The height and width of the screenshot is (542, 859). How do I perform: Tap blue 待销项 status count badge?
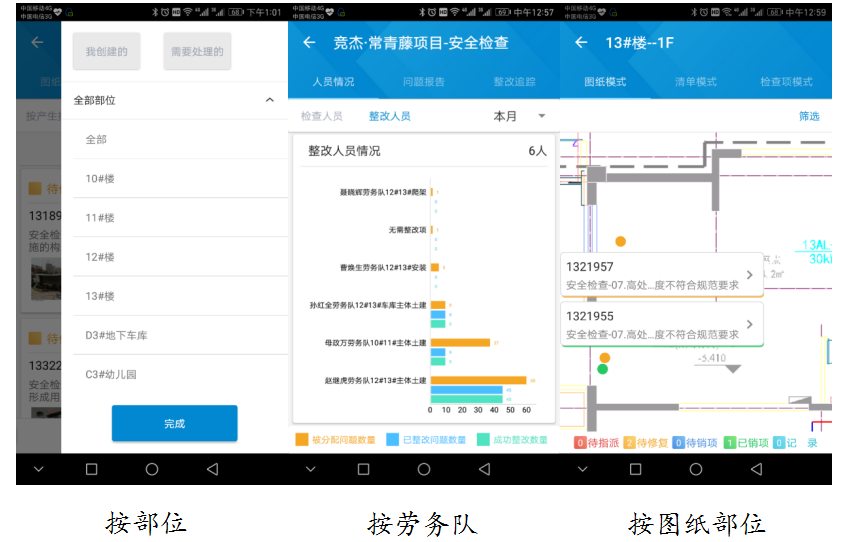(679, 443)
